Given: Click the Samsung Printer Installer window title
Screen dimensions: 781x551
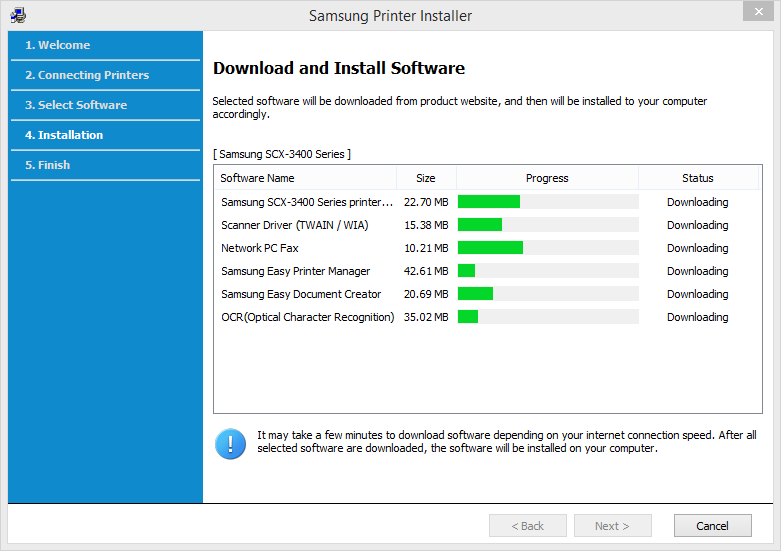Looking at the screenshot, I should pos(390,15).
